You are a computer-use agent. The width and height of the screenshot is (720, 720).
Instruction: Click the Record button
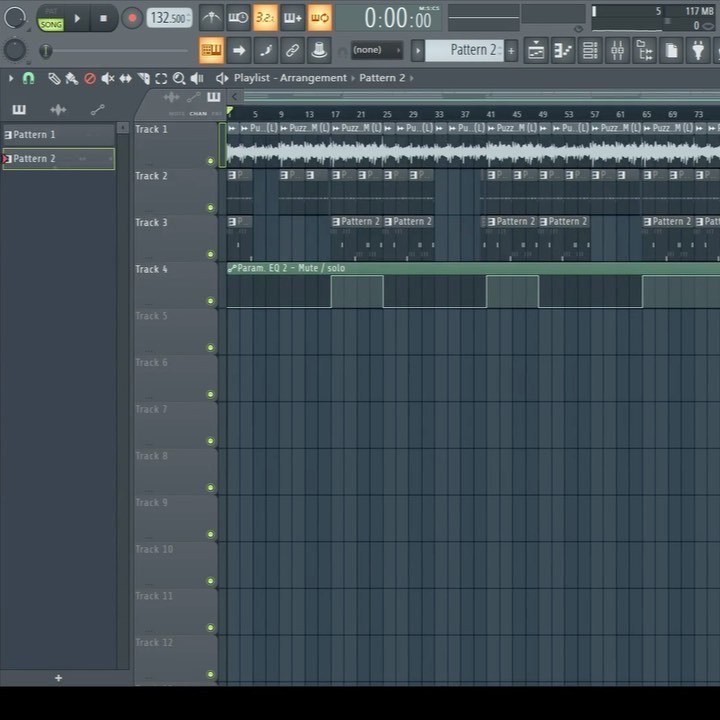[132, 18]
